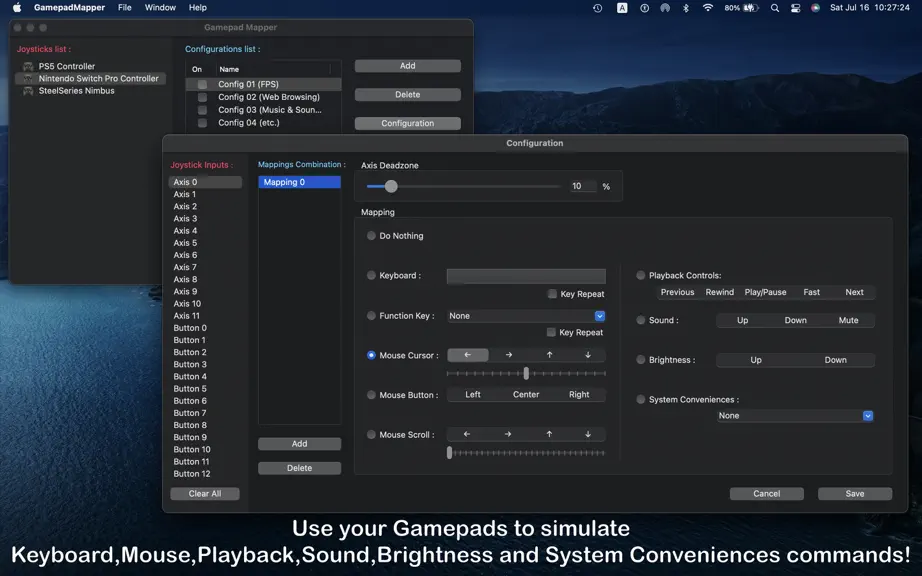Choose Mouse Scroll down arrow

(587, 434)
